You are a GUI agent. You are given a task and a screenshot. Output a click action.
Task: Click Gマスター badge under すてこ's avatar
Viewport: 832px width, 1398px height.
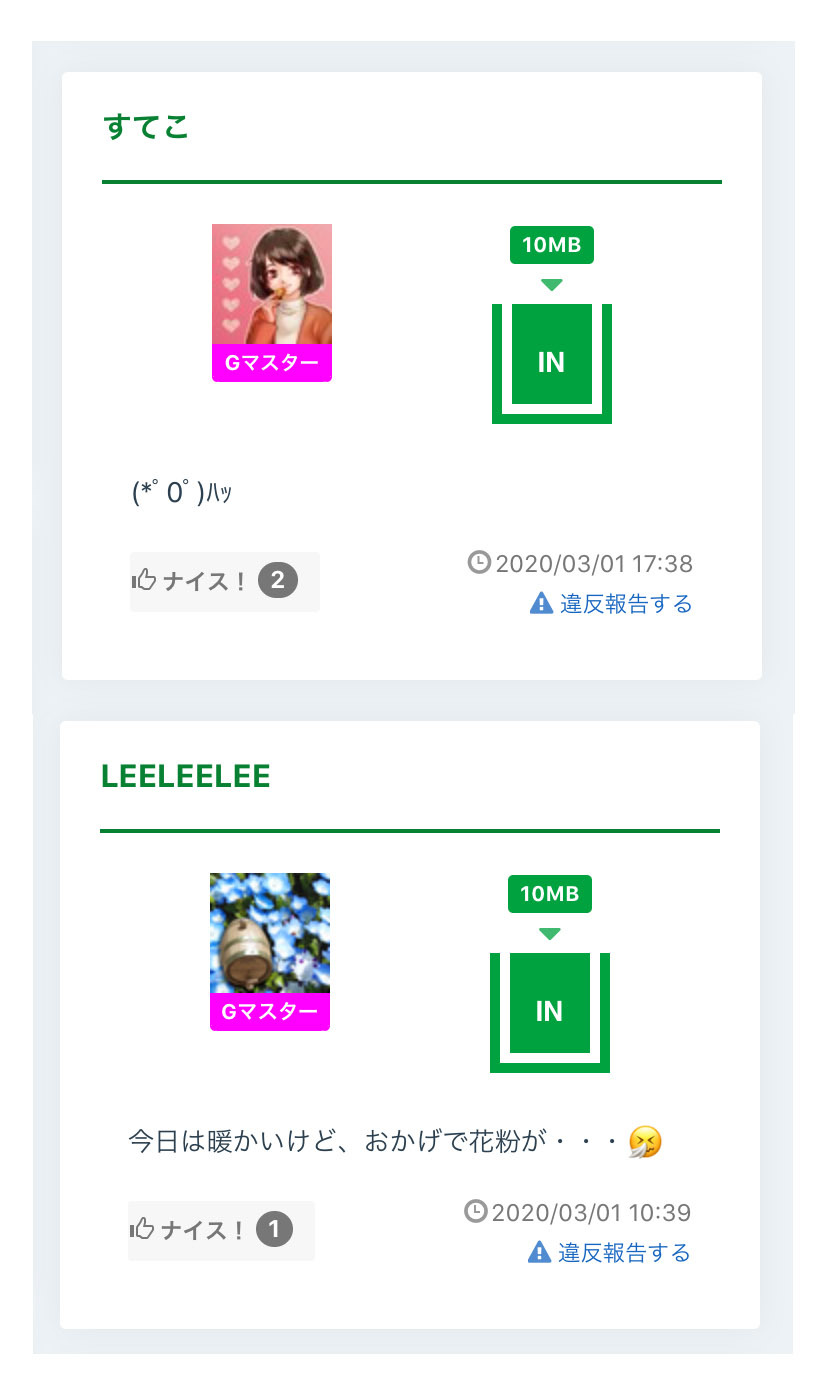pos(272,363)
